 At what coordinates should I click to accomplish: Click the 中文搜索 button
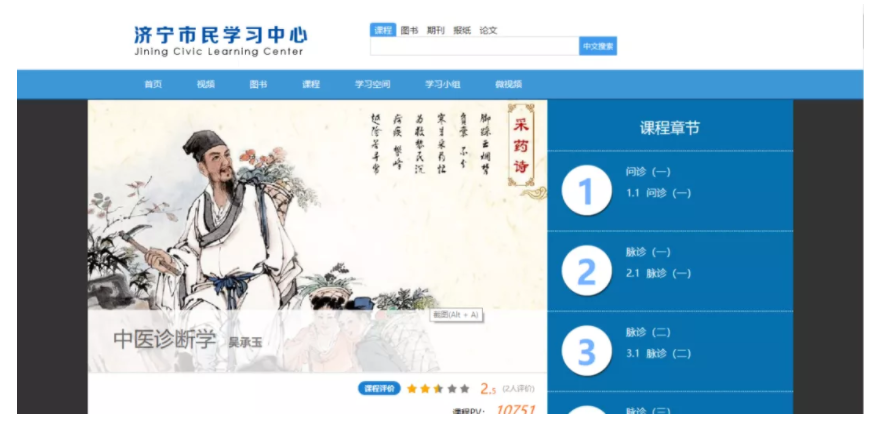(598, 46)
